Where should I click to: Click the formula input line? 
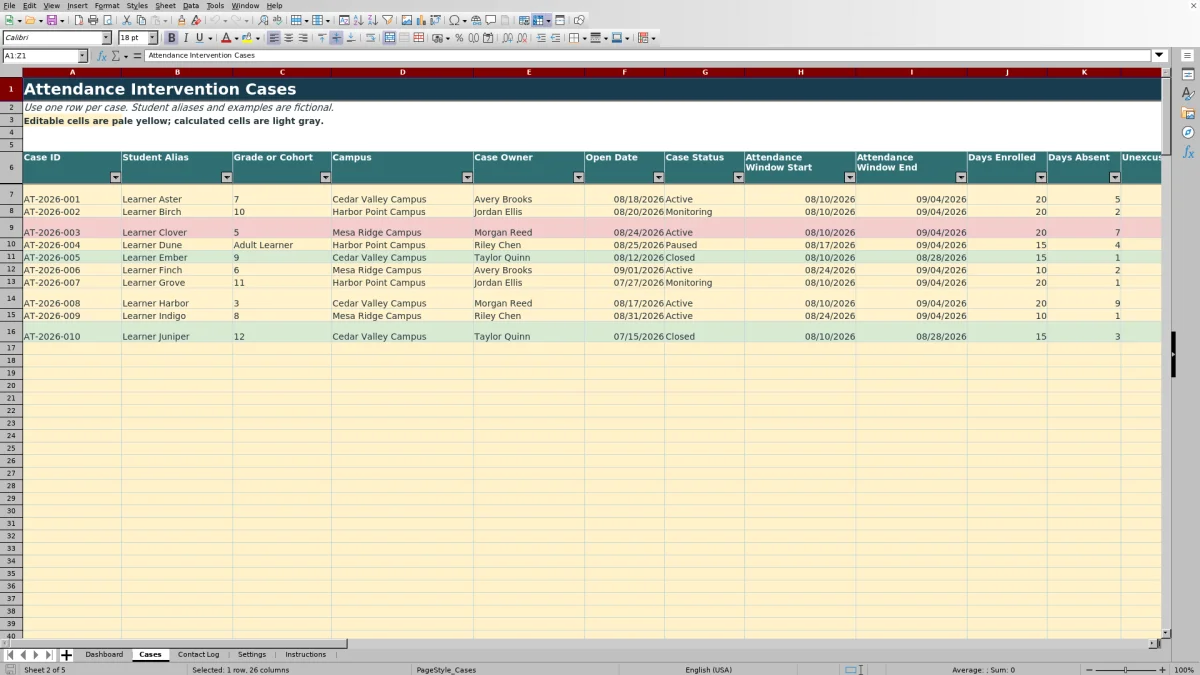(648, 56)
